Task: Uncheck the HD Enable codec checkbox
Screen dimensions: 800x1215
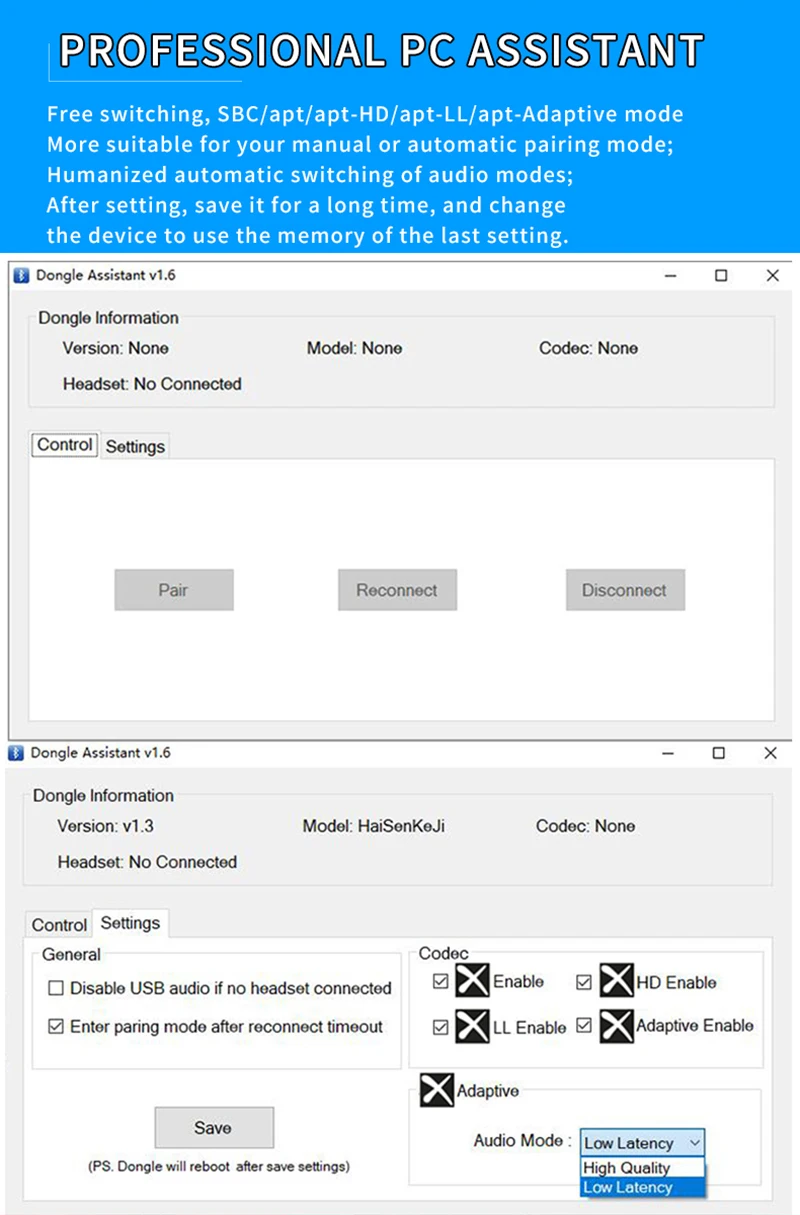Action: (x=584, y=982)
